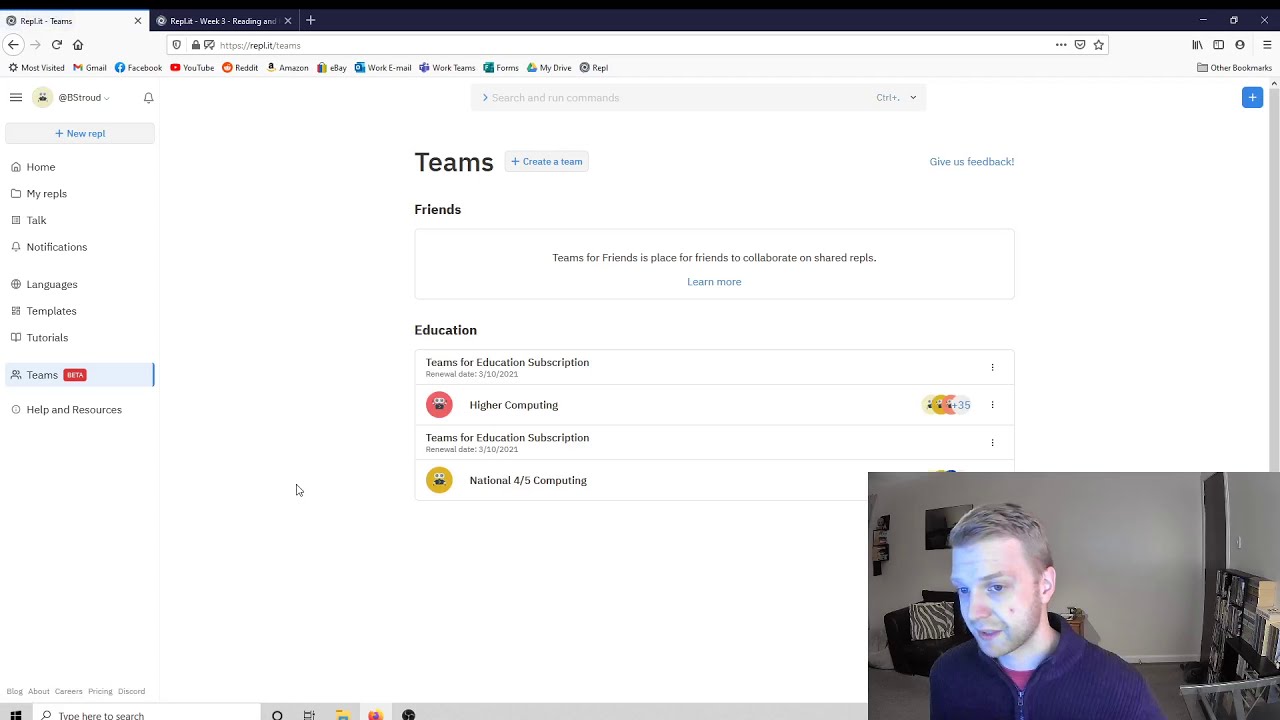Click National 4/5 Computing team avatar
The width and height of the screenshot is (1280, 720).
pos(439,480)
